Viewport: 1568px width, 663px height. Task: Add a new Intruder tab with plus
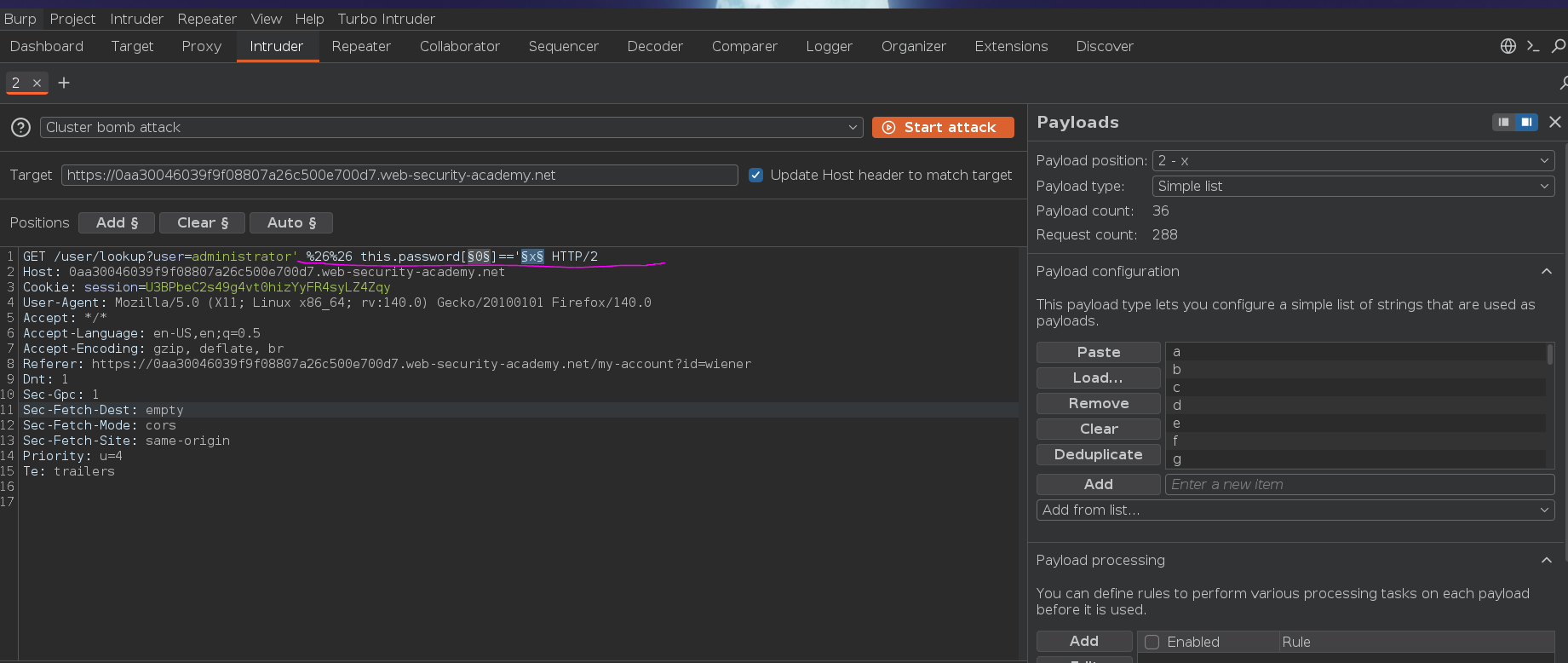point(64,83)
